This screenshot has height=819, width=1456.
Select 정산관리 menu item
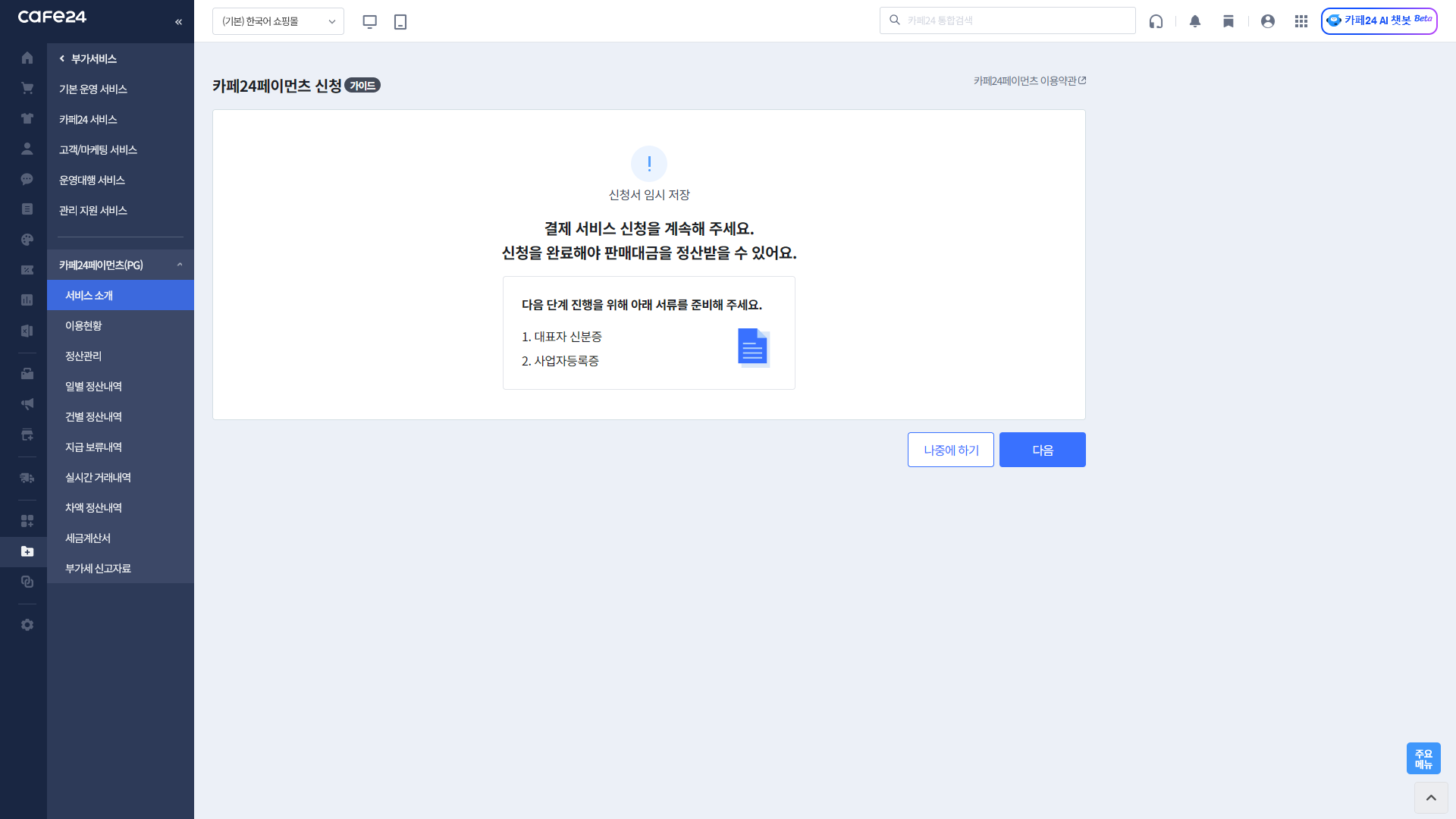coord(83,356)
